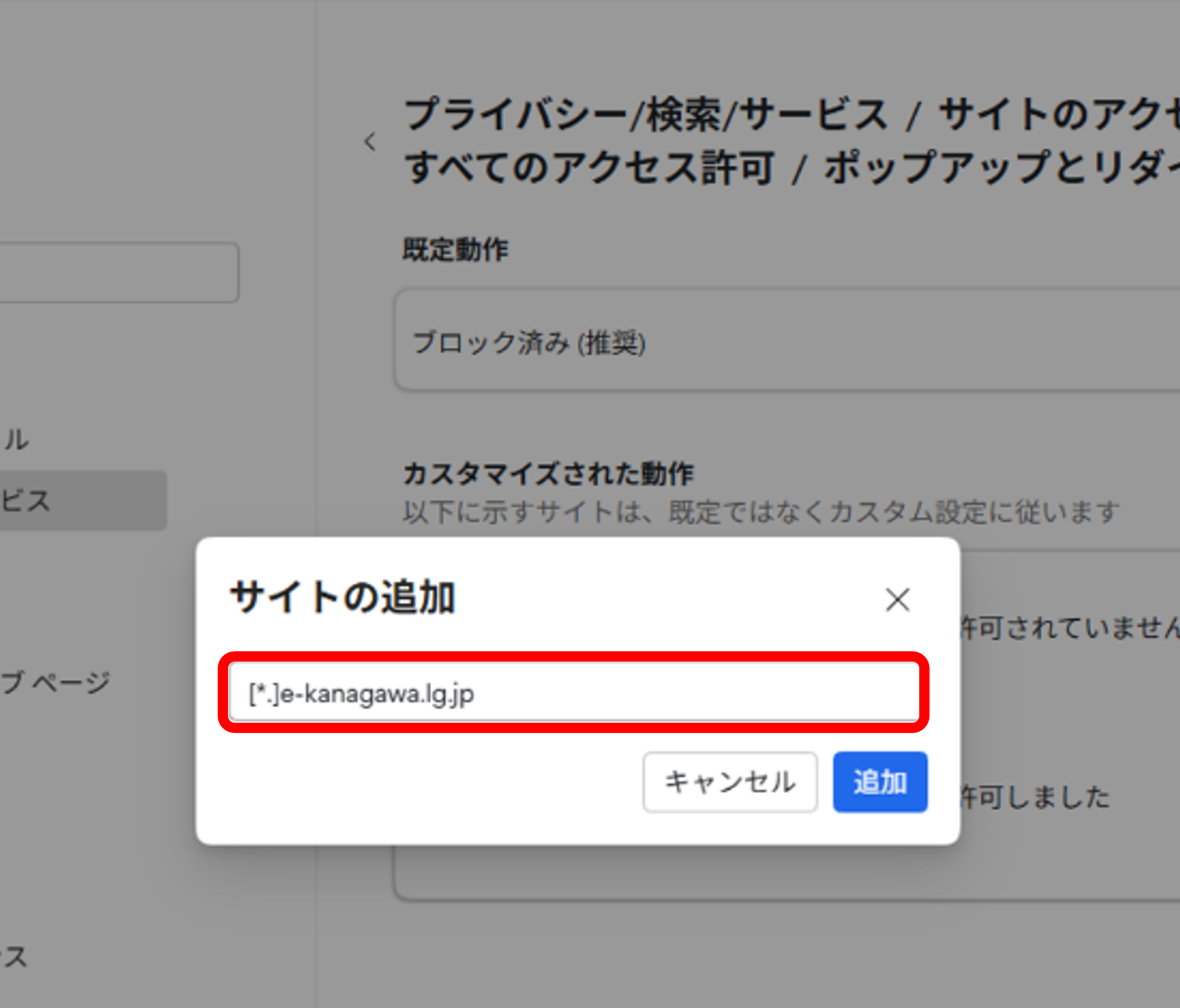
Task: Click the 許可されていません text behind dialog
Action: point(1070,628)
